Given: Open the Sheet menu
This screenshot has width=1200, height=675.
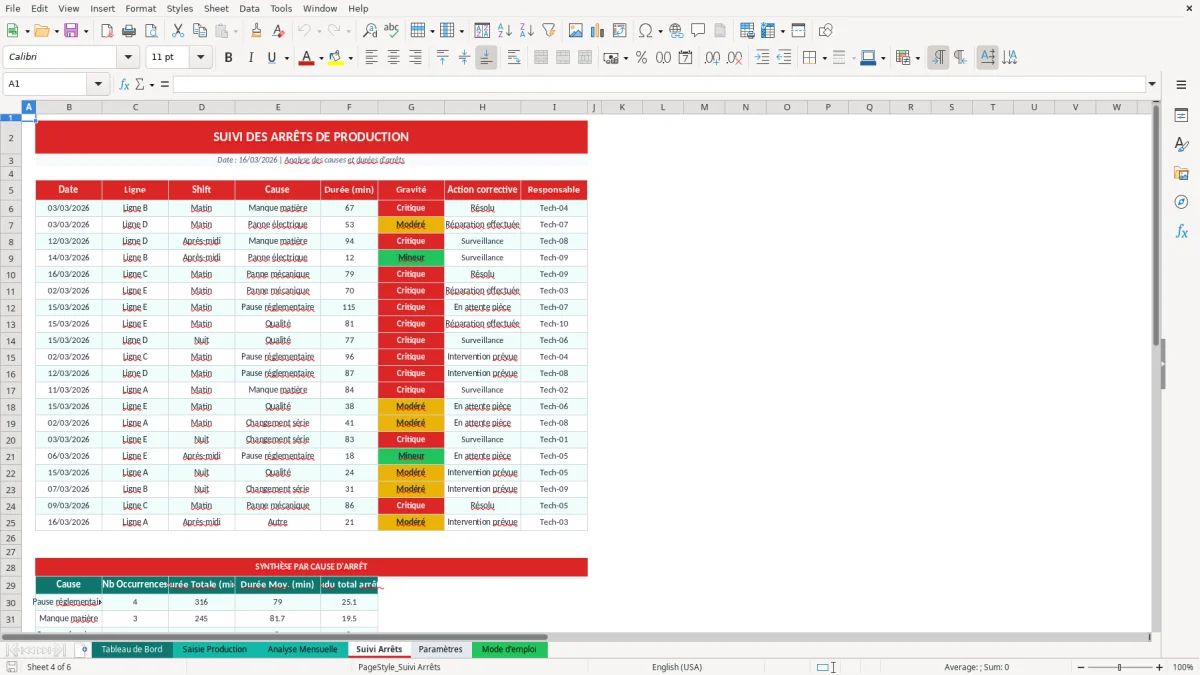Looking at the screenshot, I should [x=216, y=8].
